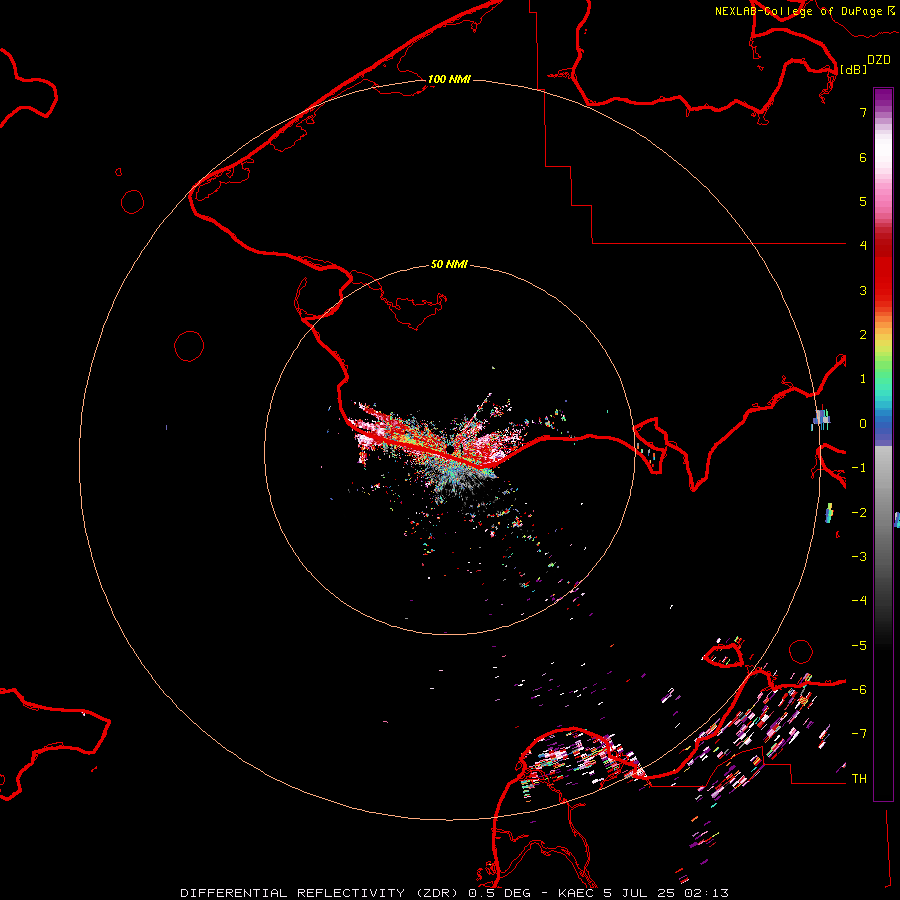The width and height of the screenshot is (900, 900).
Task: Click the 7 dB tick on color scale
Action: point(863,112)
